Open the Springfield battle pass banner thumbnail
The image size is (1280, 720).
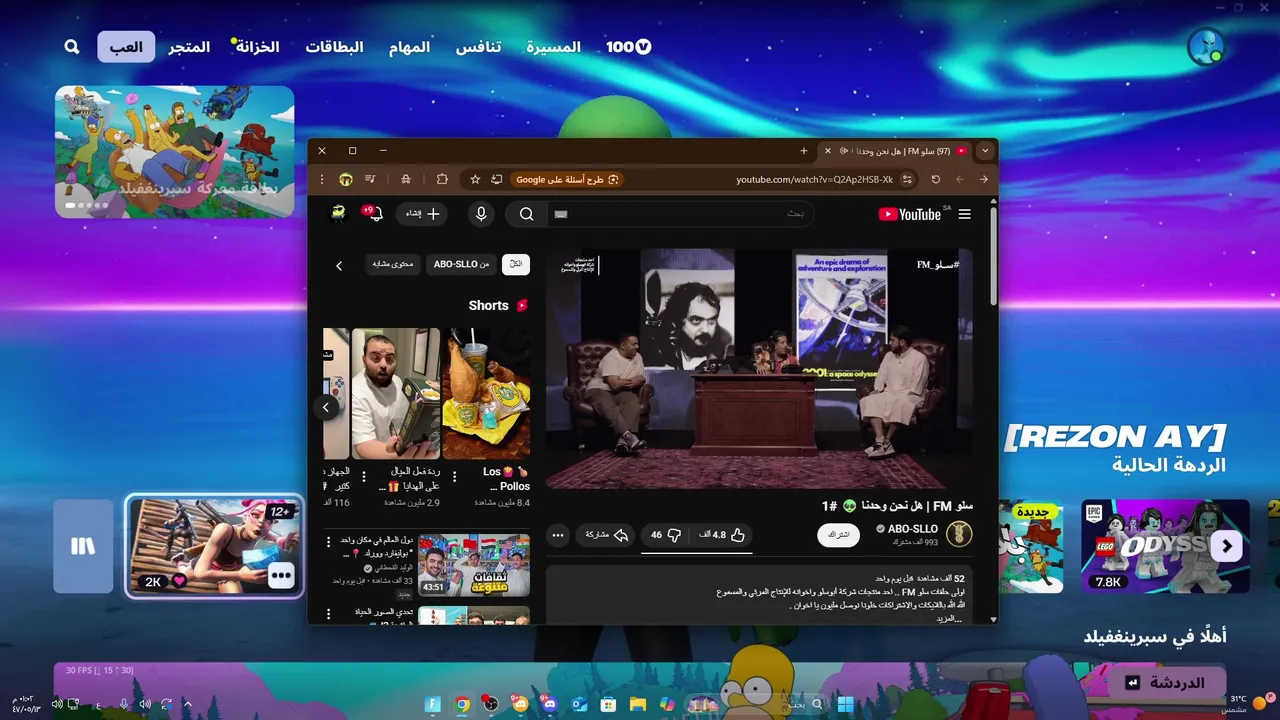[175, 151]
